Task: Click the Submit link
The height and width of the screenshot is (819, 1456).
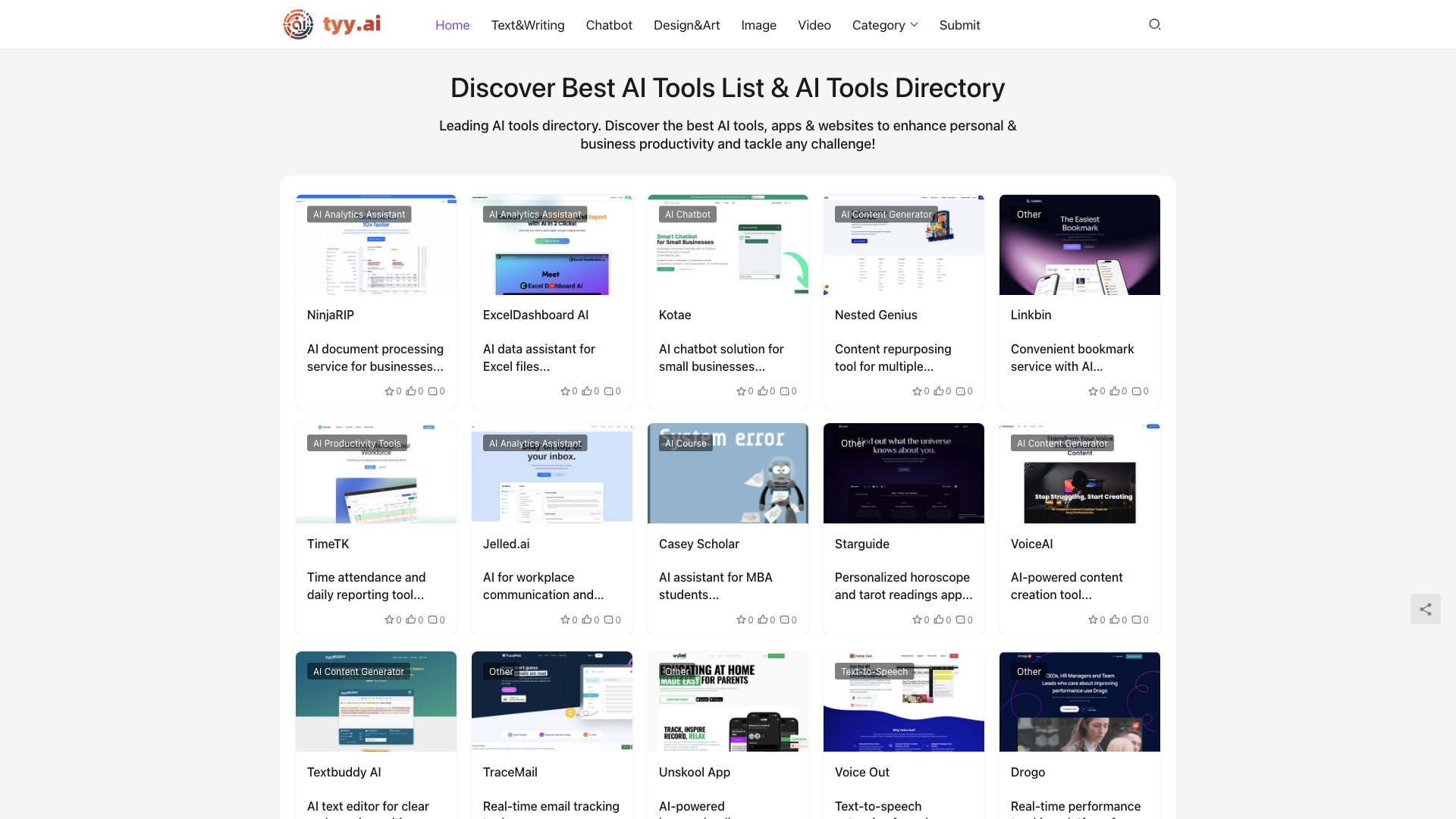Action: 959,25
